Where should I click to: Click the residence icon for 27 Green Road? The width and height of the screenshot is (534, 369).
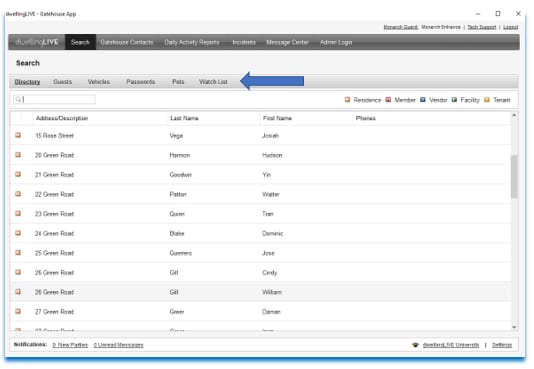[18, 311]
